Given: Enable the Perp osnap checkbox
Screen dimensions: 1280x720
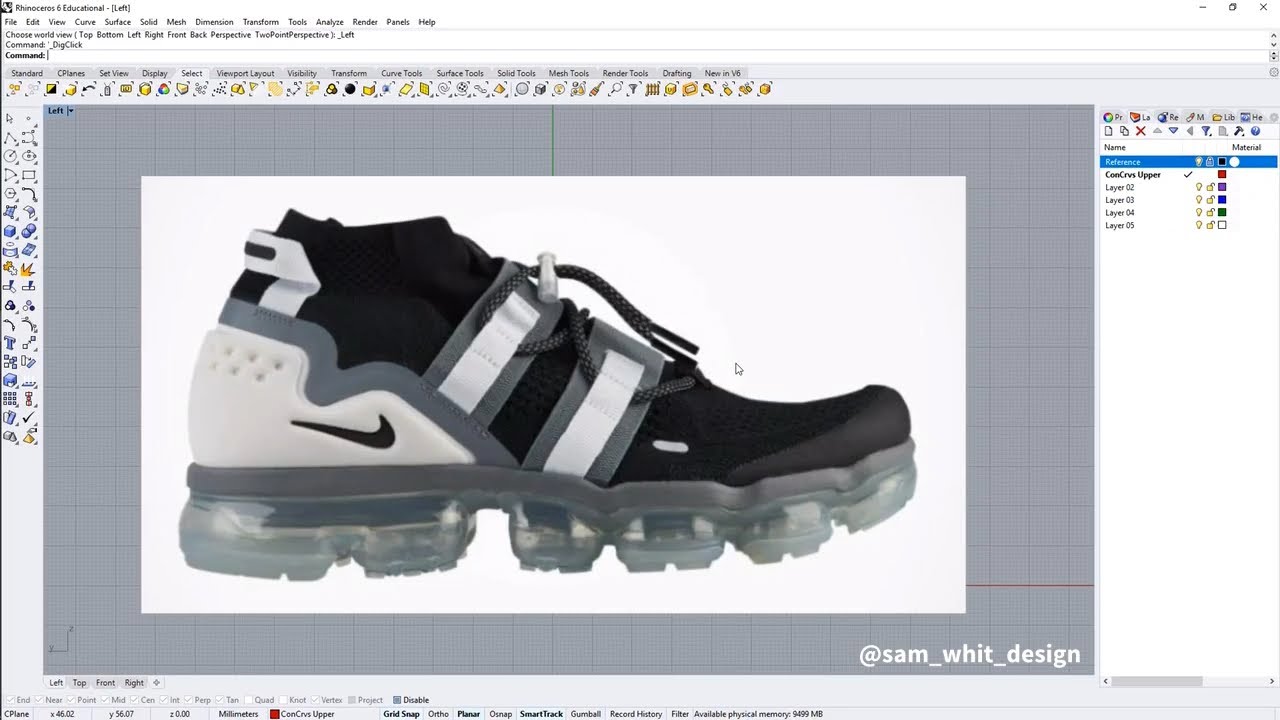Looking at the screenshot, I should [188, 700].
